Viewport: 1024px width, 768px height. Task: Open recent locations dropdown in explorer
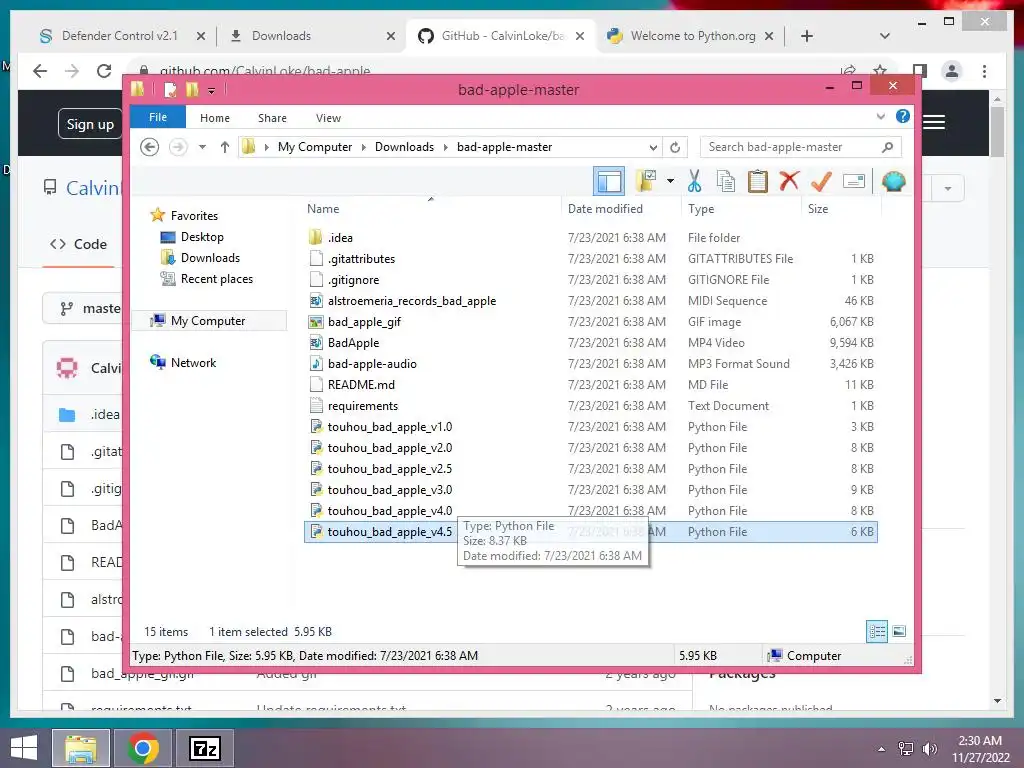202,147
